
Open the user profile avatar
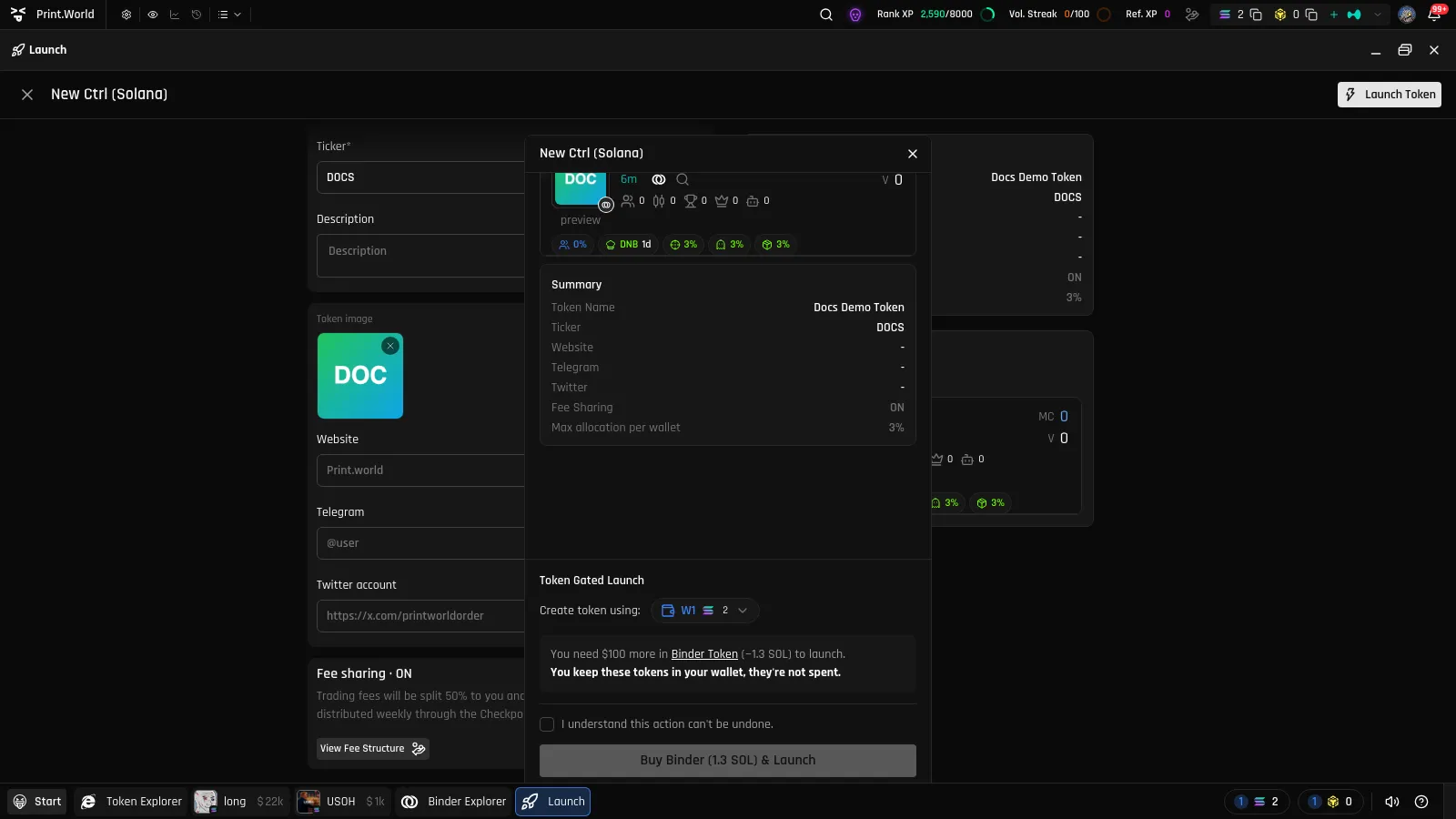point(1407,15)
